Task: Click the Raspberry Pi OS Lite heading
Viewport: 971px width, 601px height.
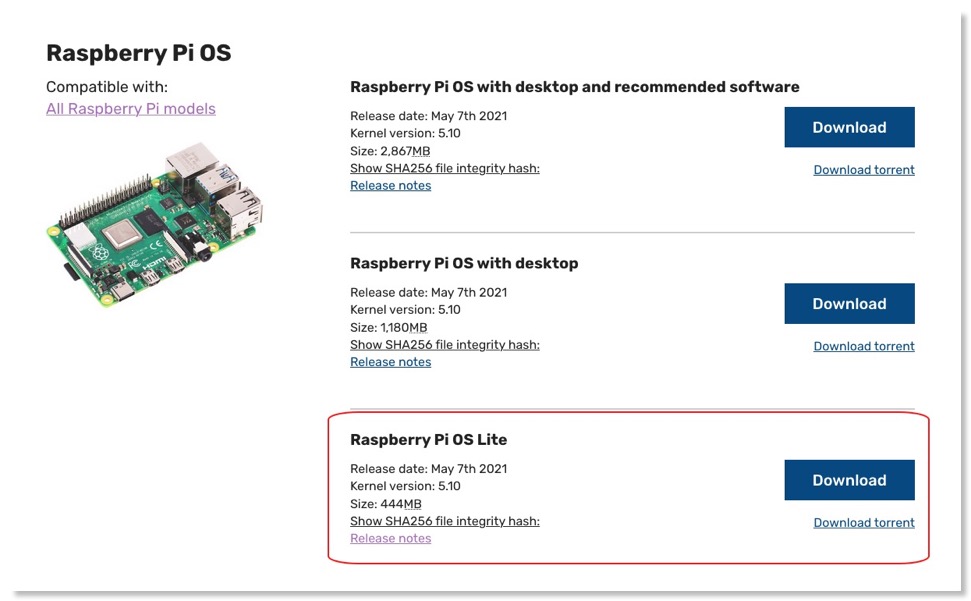Action: 429,440
